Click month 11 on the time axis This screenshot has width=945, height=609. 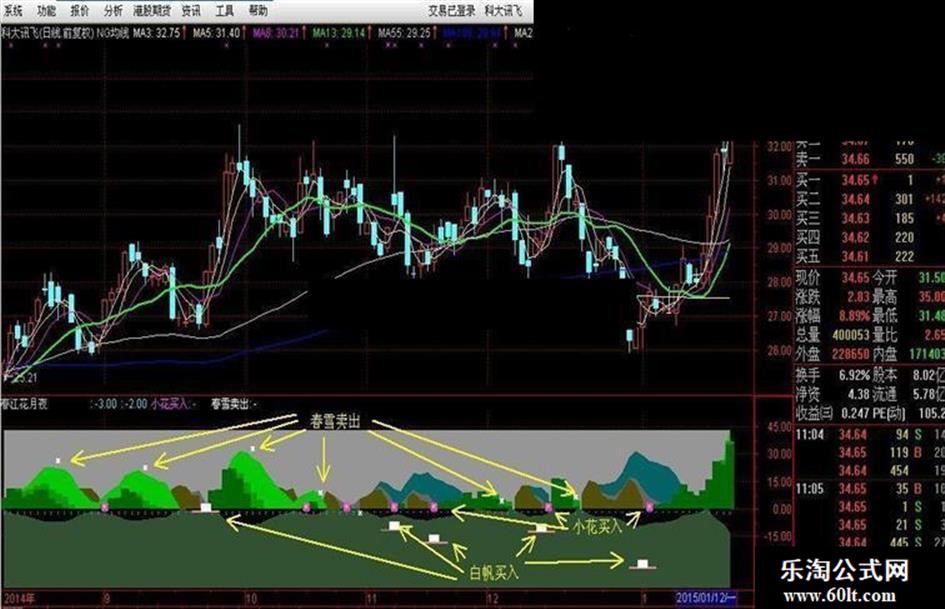click(371, 598)
